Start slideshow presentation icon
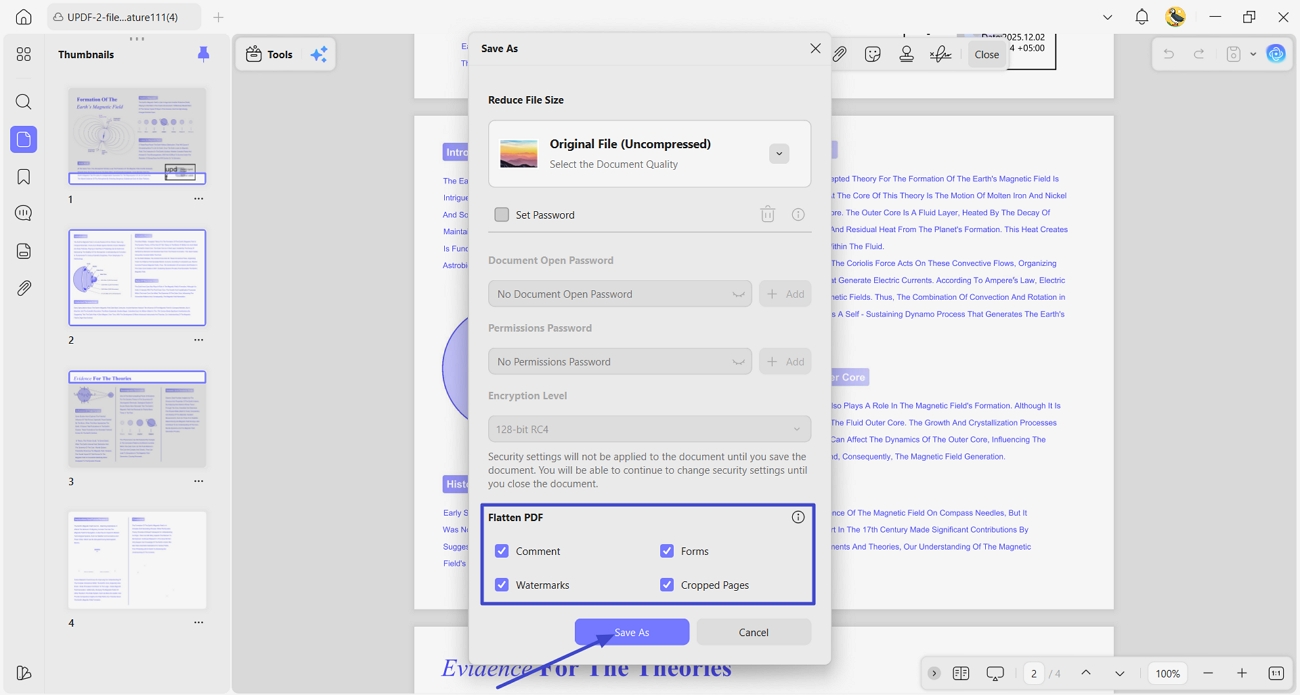The image size is (1300, 695). [995, 673]
